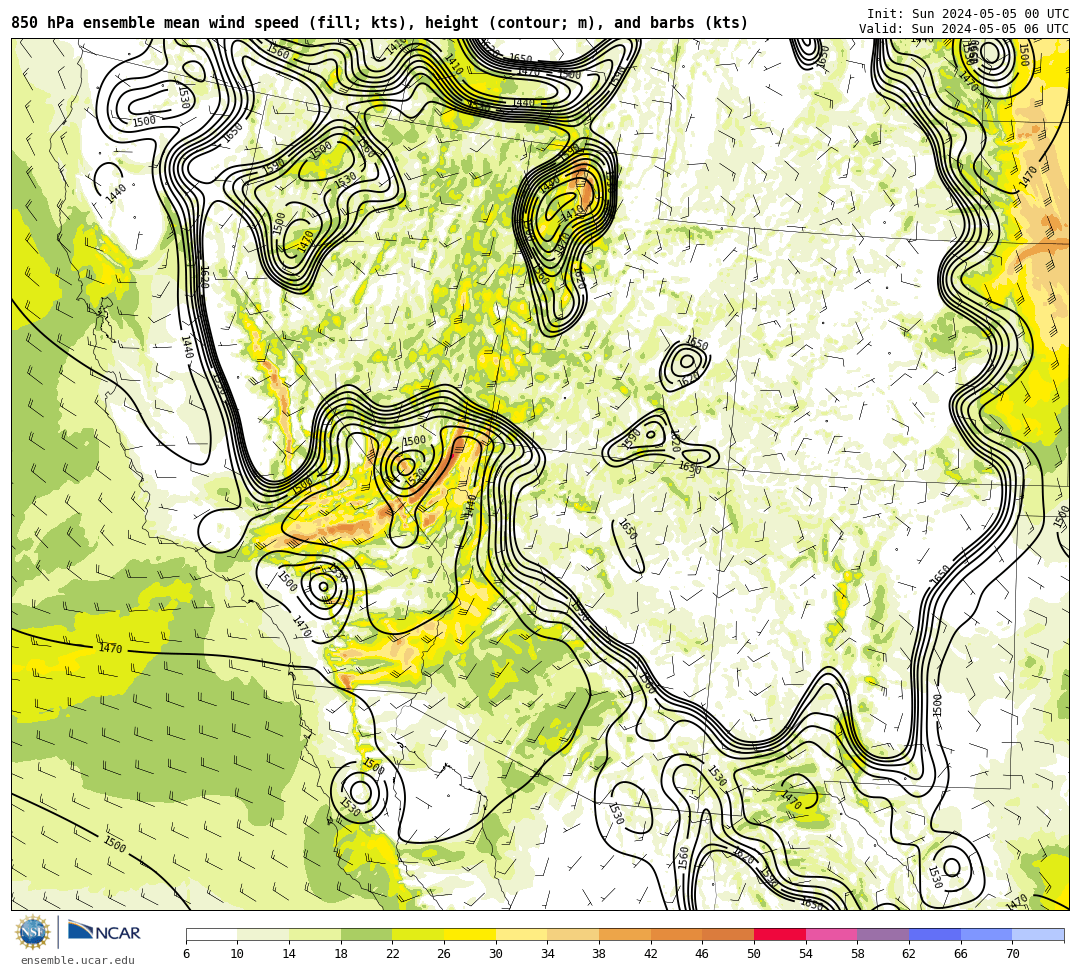Click the colorbar tick label 6
Image resolution: width=1080 pixels, height=973 pixels.
coord(186,954)
